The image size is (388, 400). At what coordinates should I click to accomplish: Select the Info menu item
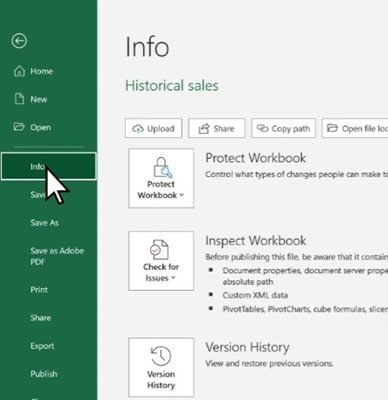48,166
